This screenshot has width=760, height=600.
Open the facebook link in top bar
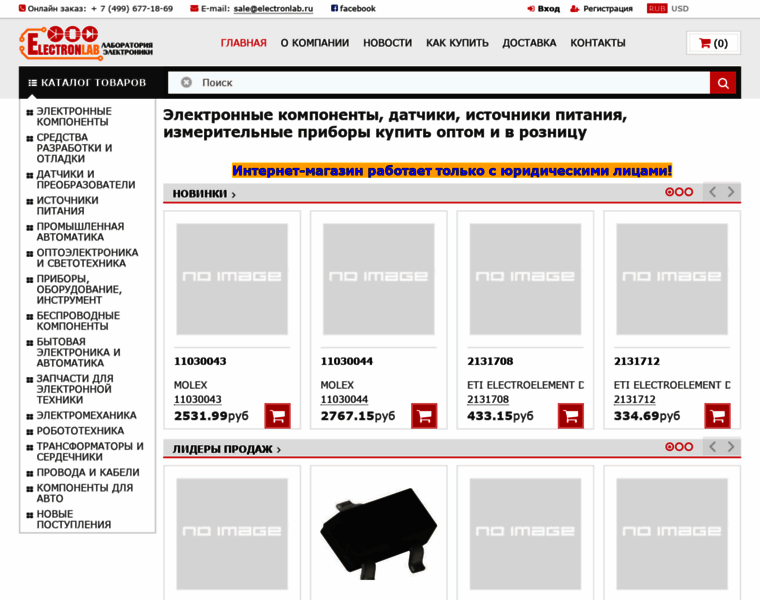pos(353,9)
